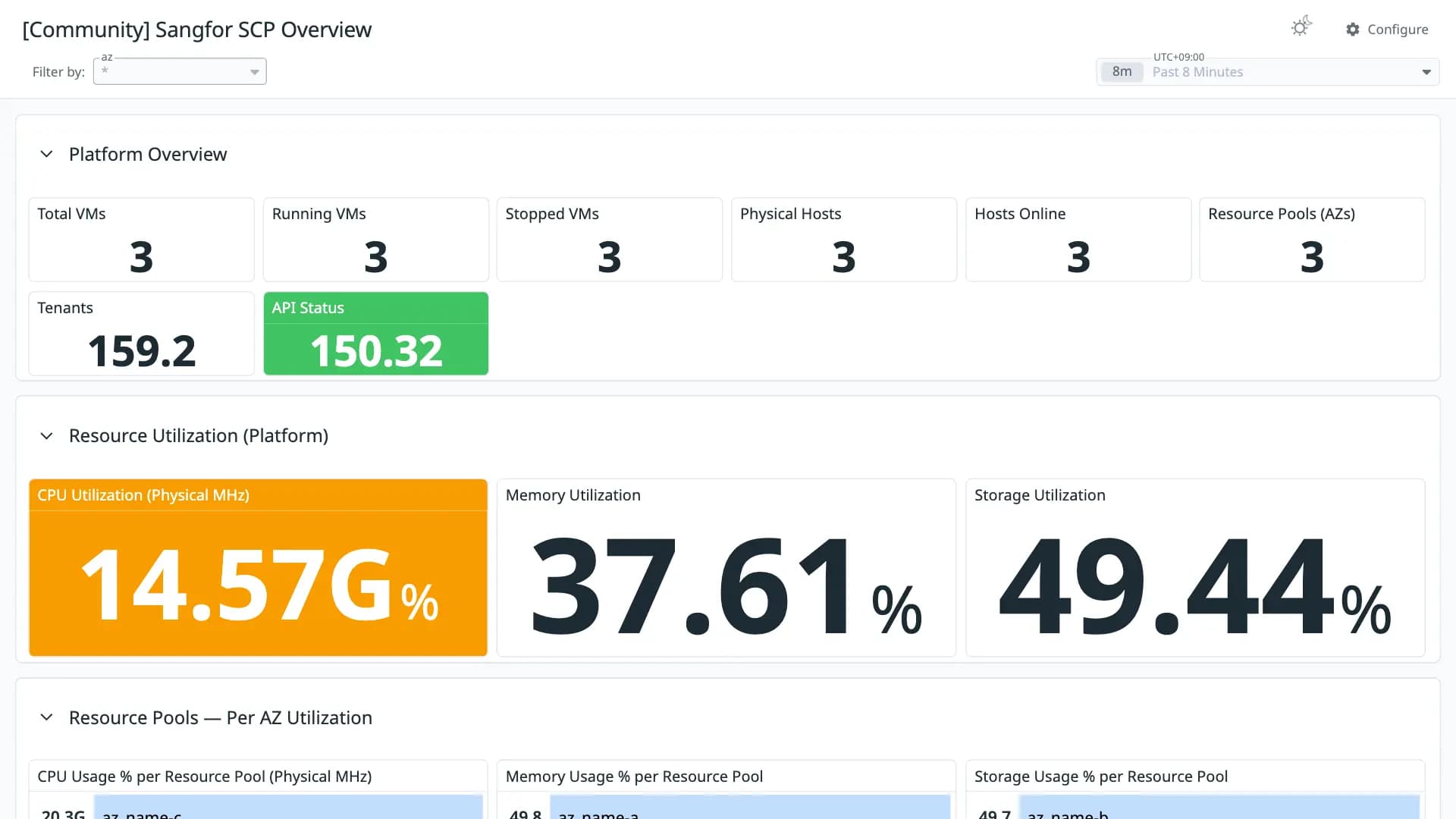
Task: Open the Past 8 Minutes time range dropdown
Action: [1268, 72]
